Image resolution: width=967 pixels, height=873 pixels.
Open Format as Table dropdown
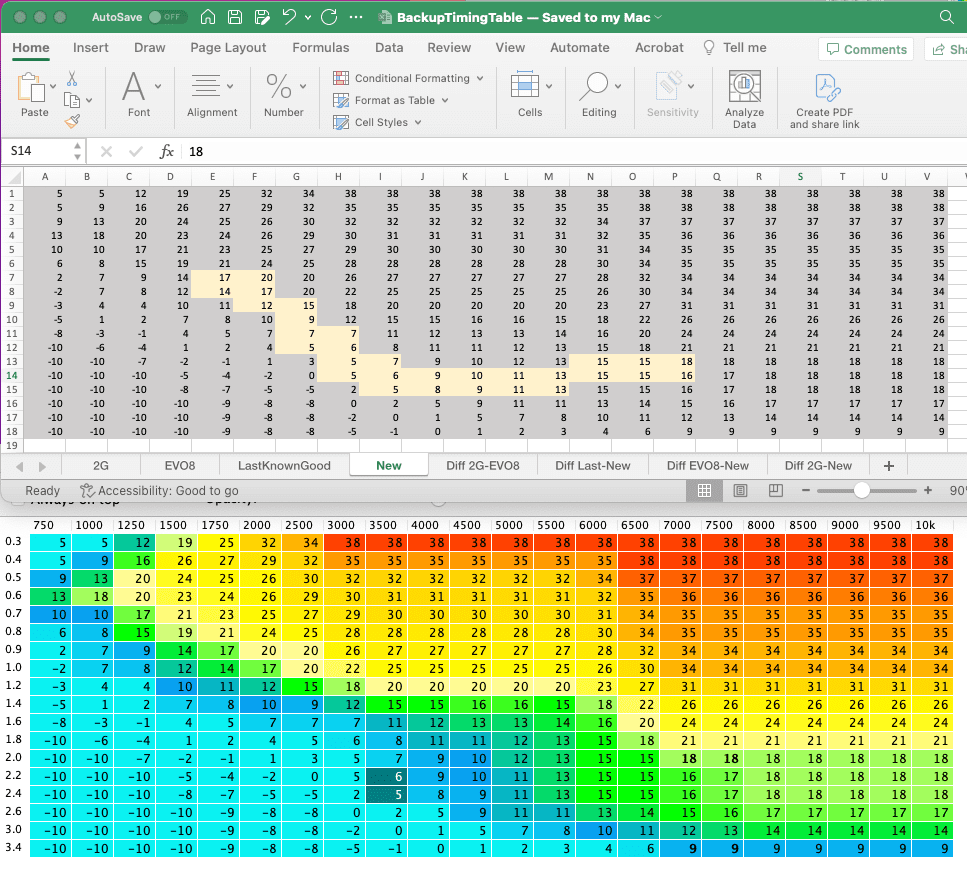pyautogui.click(x=390, y=100)
